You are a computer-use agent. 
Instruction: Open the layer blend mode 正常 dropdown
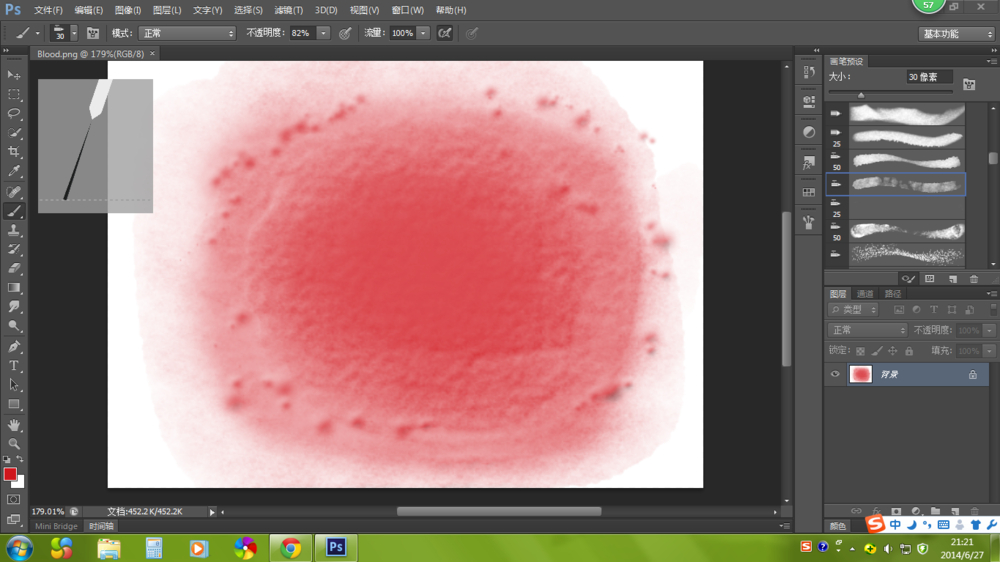(x=867, y=330)
